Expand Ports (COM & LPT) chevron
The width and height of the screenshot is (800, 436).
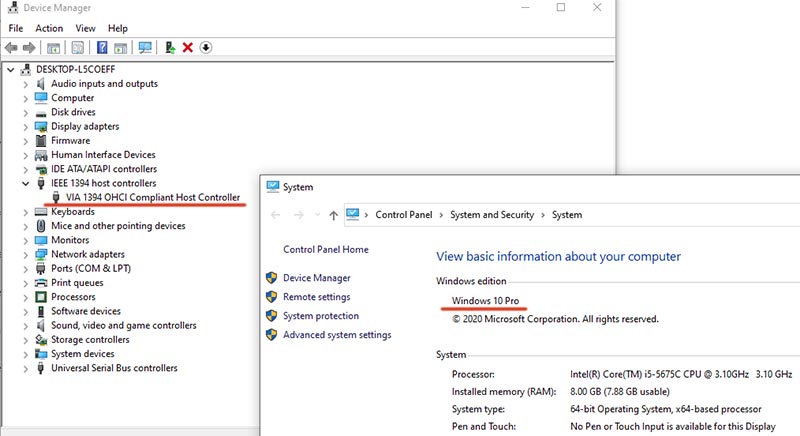click(x=26, y=269)
